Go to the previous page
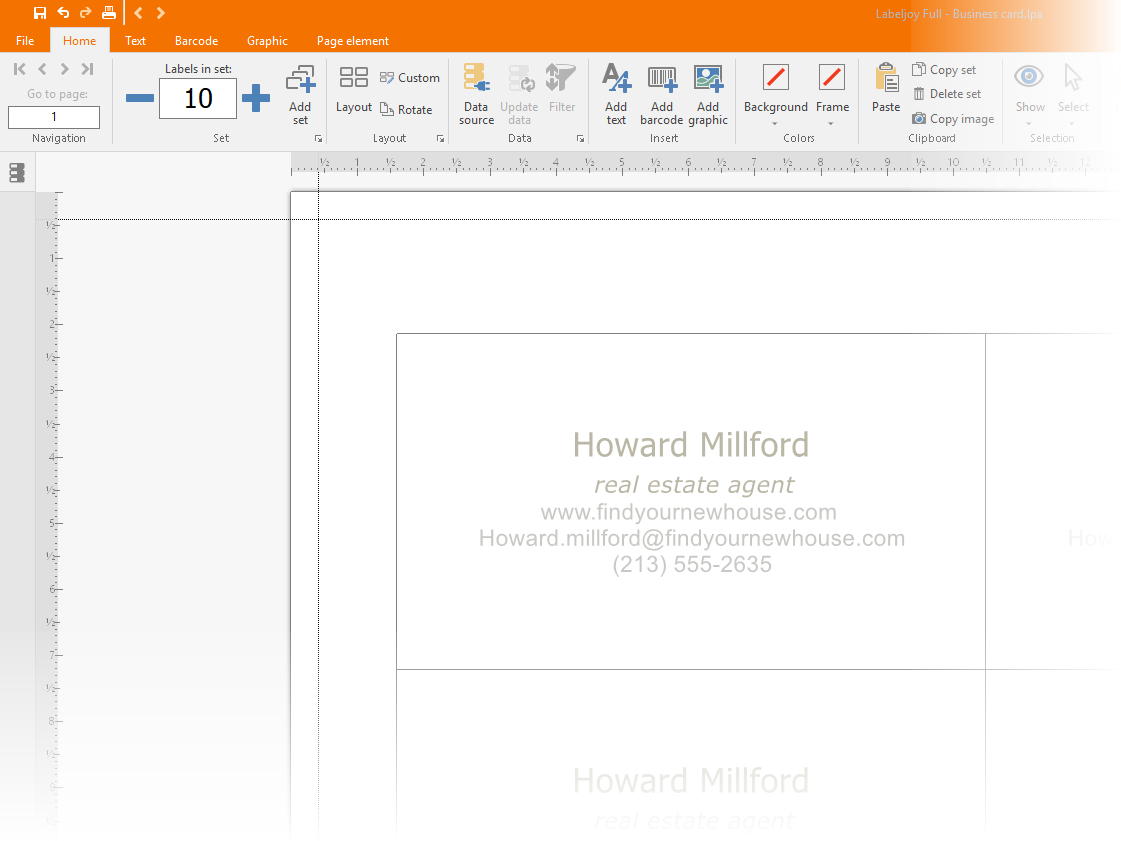This screenshot has height=841, width=1121. pyautogui.click(x=42, y=69)
